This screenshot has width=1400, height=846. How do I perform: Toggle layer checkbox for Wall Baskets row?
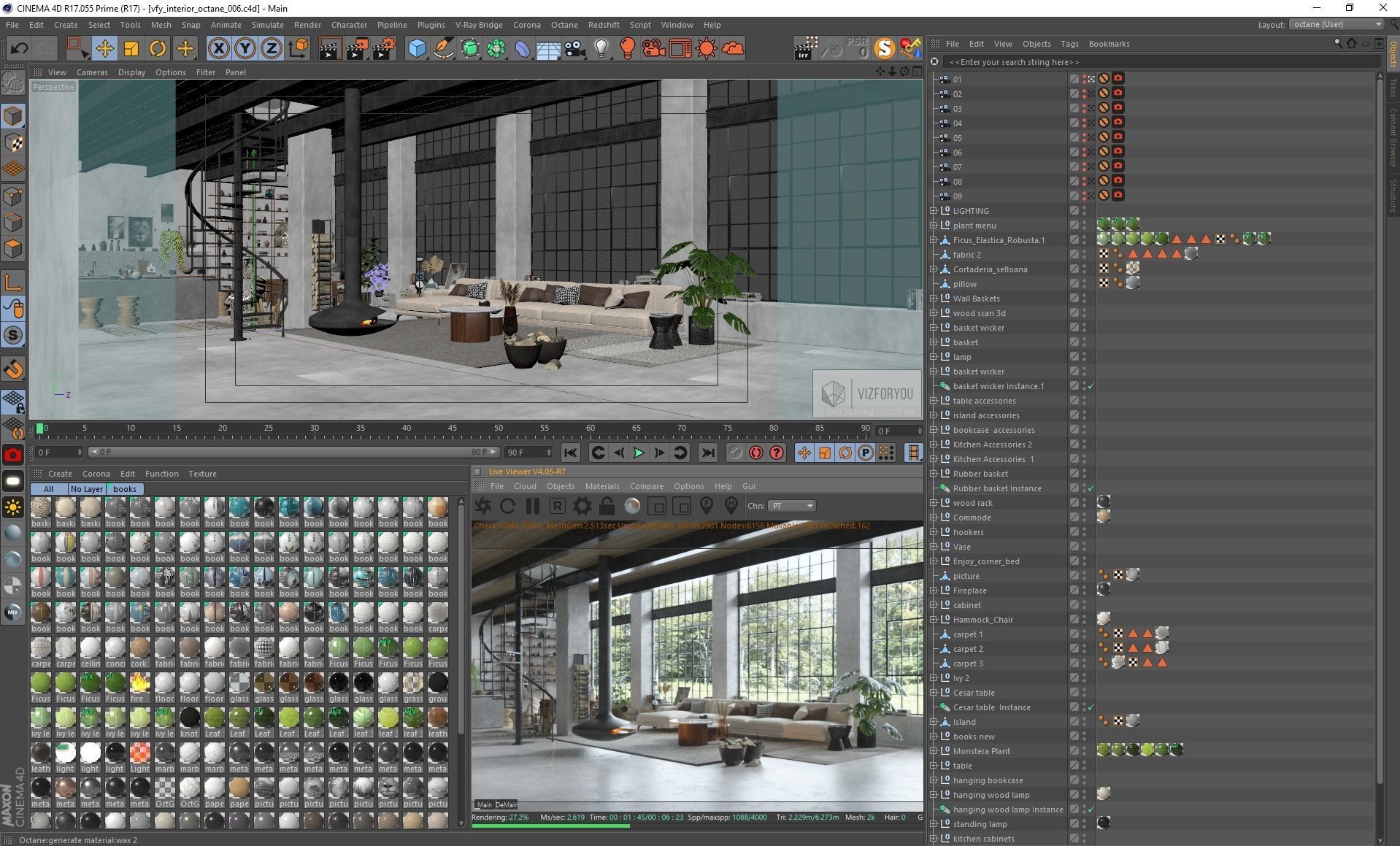pos(1074,299)
